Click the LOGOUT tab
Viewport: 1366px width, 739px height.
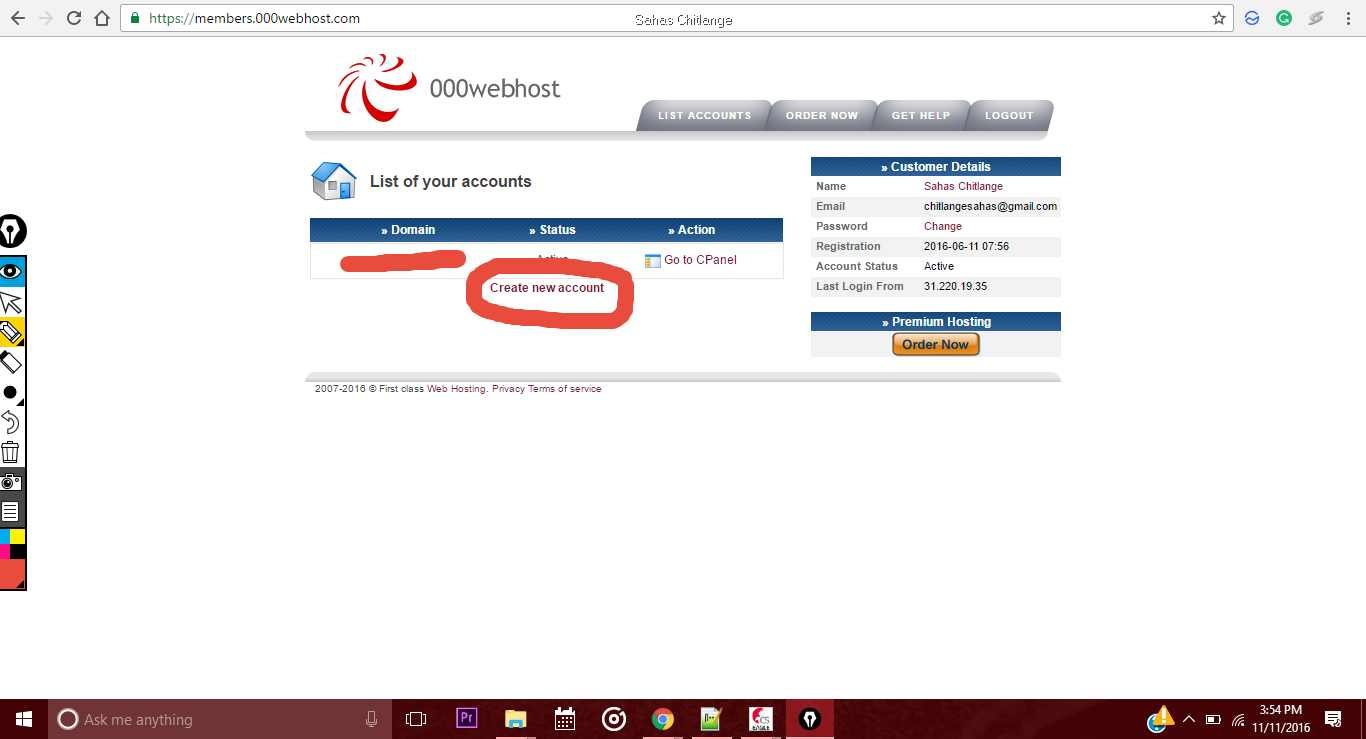(1009, 116)
